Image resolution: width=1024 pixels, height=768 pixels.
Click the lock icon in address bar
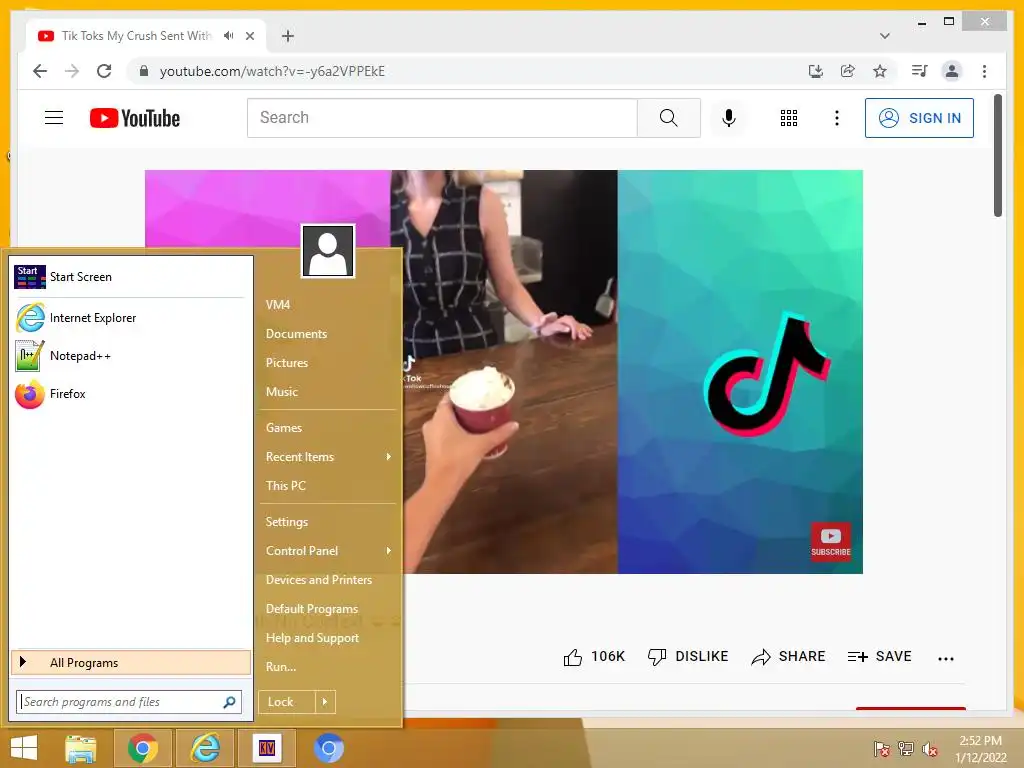click(144, 71)
